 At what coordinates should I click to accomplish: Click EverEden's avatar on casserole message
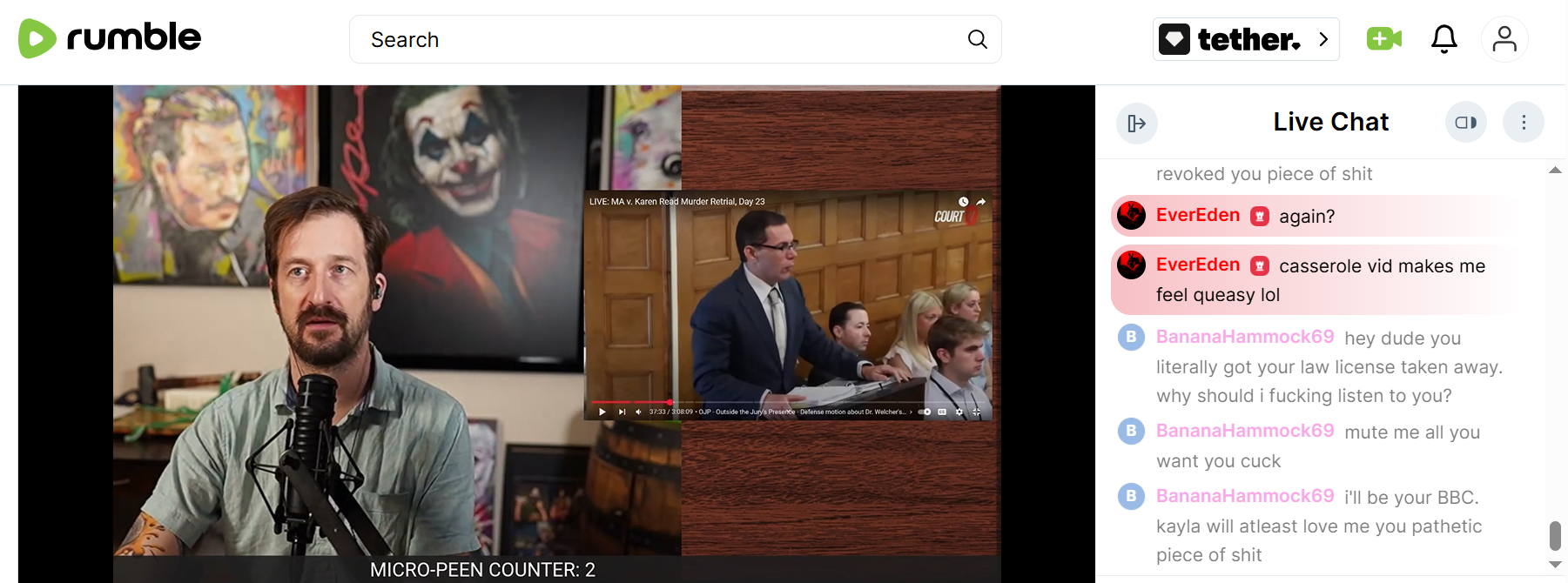[1132, 265]
